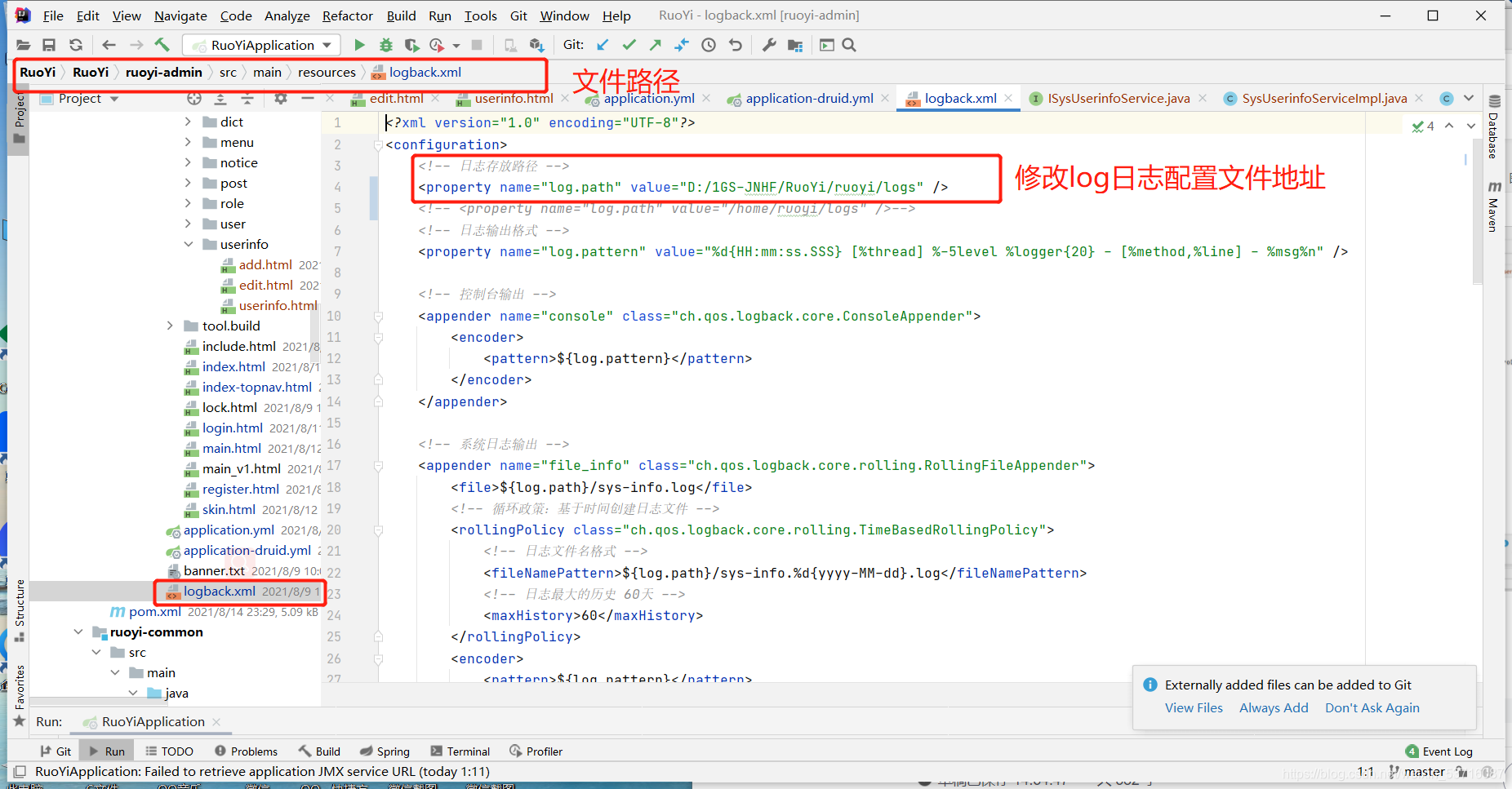Click the View Files link
Image resolution: width=1512 pixels, height=789 pixels.
pyautogui.click(x=1194, y=708)
